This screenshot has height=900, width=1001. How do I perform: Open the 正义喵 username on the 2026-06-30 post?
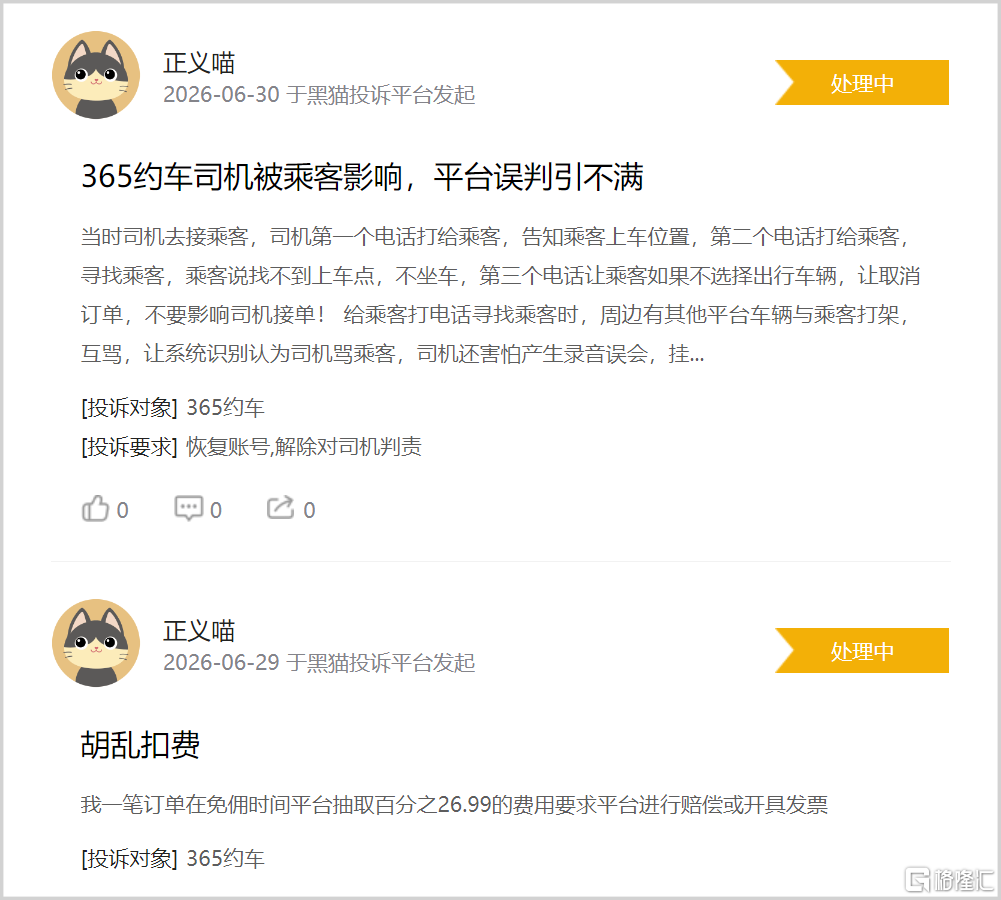pos(199,63)
